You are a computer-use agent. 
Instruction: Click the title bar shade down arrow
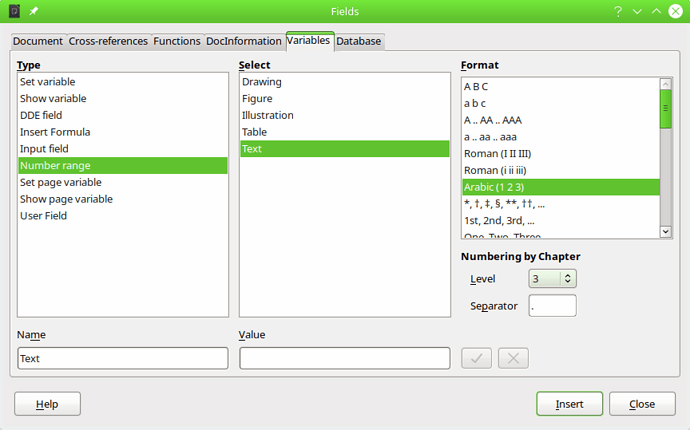(637, 11)
